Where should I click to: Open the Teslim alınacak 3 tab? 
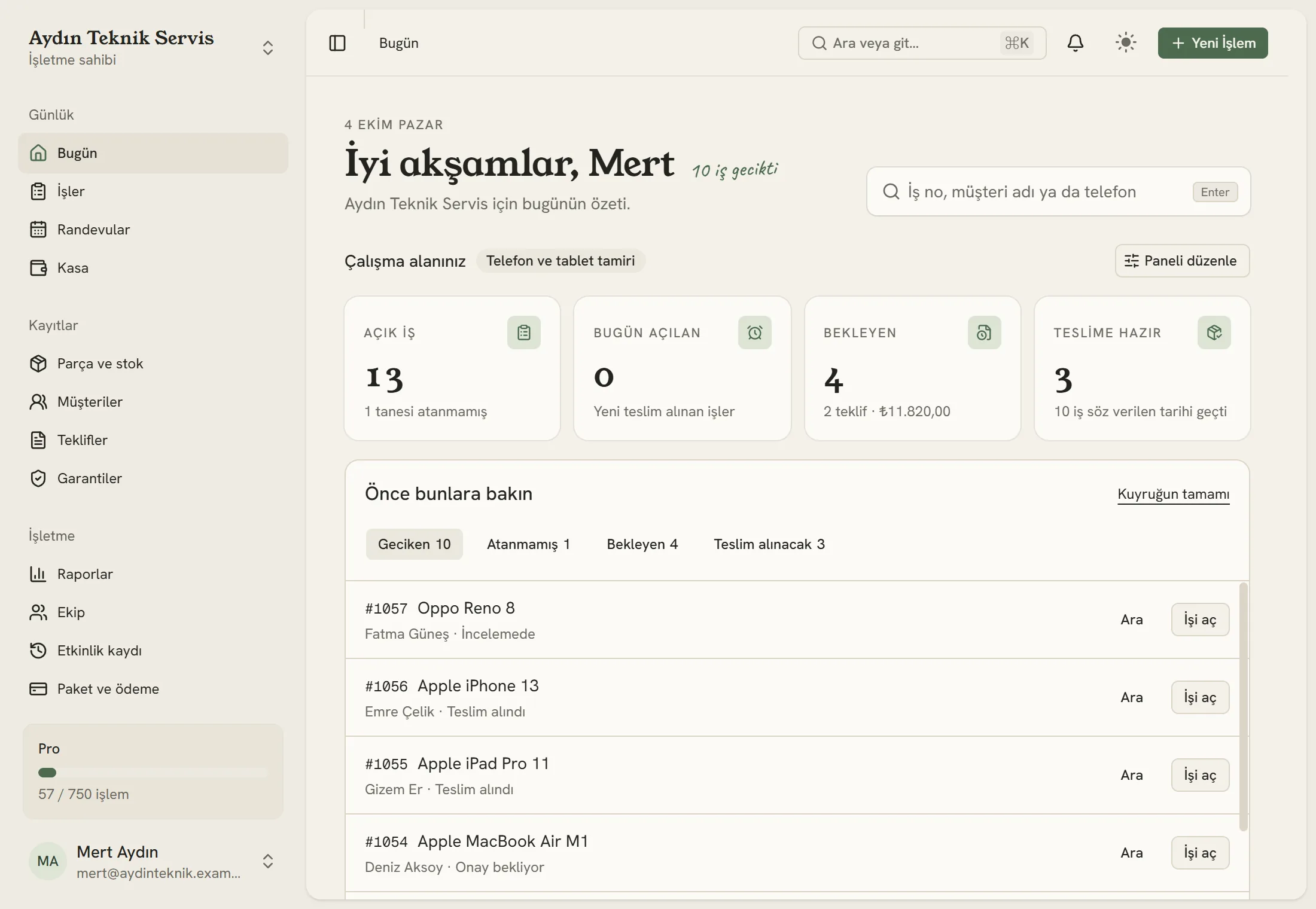coord(769,544)
